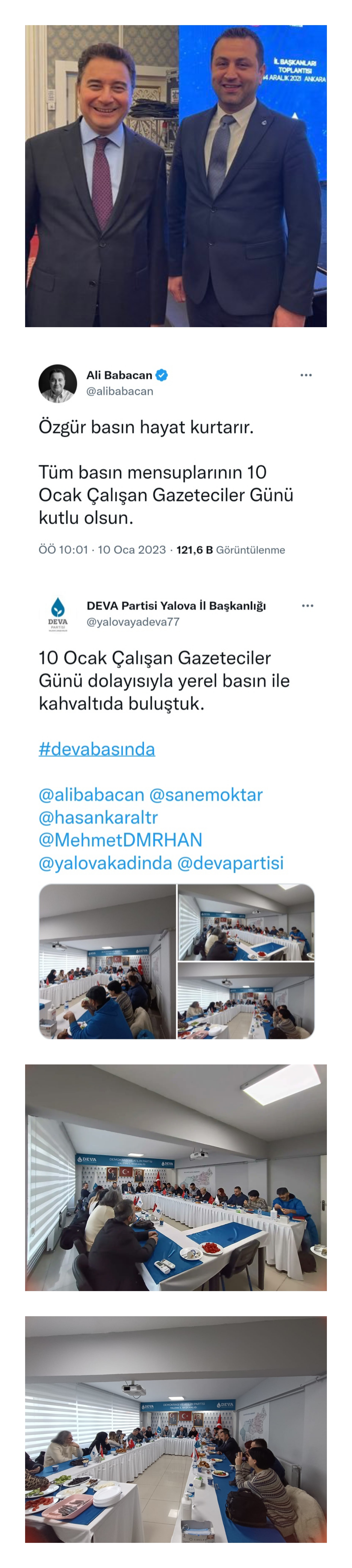Open more options on DEVA Yalova tweet
Screen dimensions: 352x1568
[x=308, y=606]
